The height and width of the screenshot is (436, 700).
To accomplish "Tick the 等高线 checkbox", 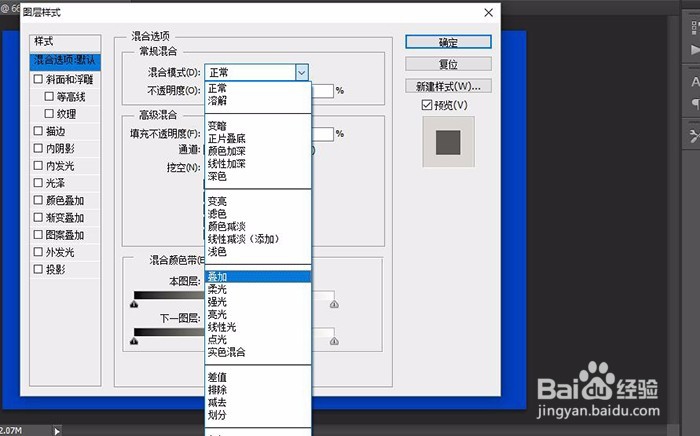I will (x=49, y=96).
